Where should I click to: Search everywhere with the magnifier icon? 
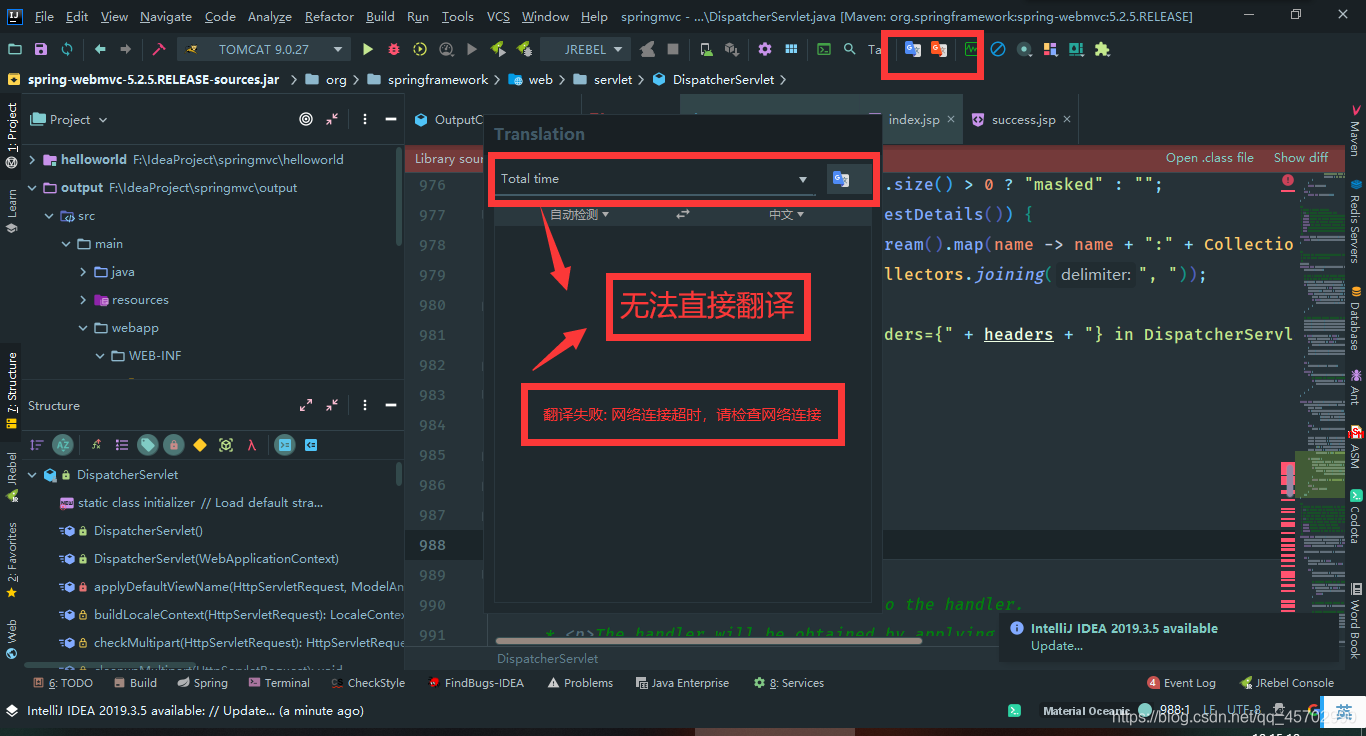(x=849, y=49)
